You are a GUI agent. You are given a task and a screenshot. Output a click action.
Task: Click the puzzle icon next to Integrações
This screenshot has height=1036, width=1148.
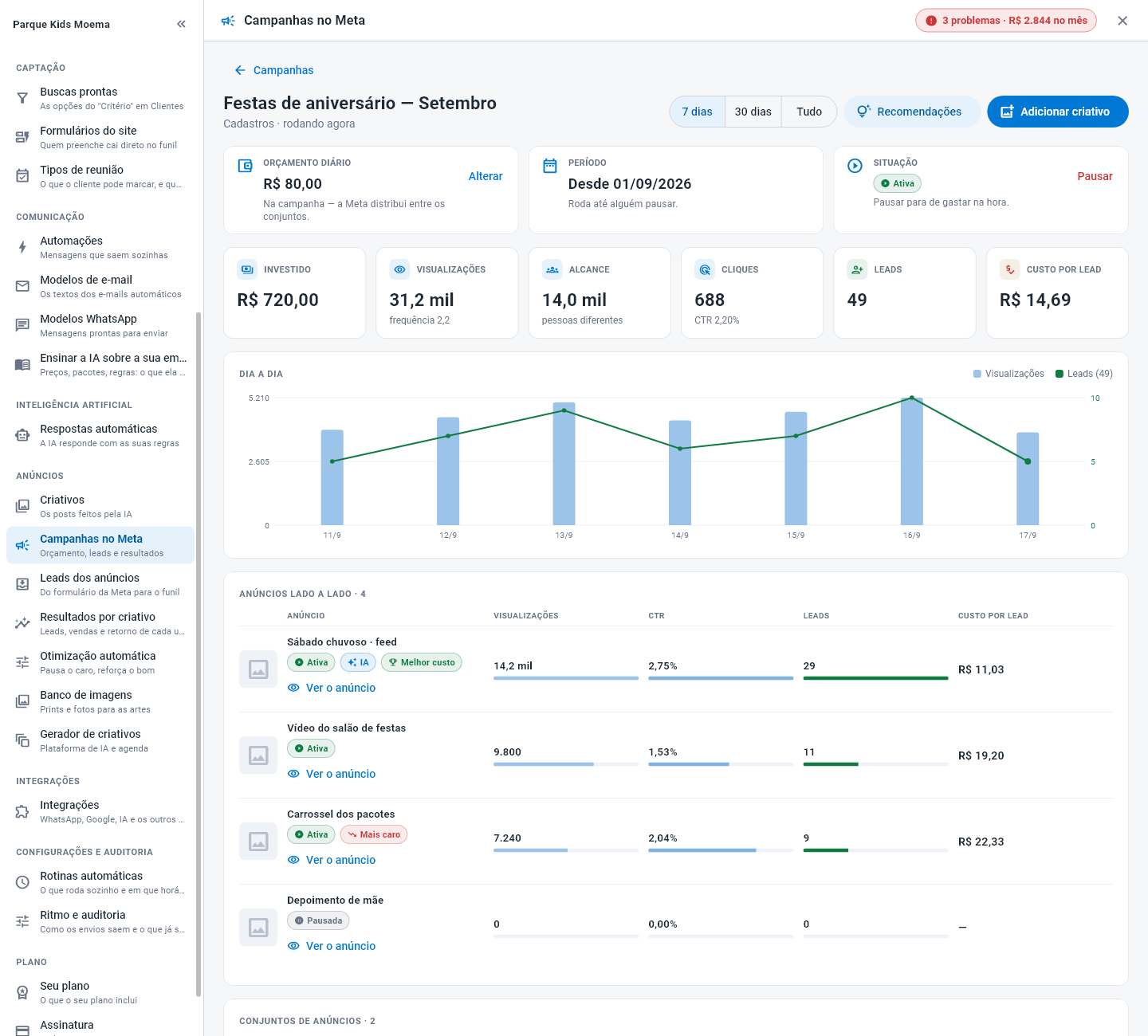click(22, 811)
